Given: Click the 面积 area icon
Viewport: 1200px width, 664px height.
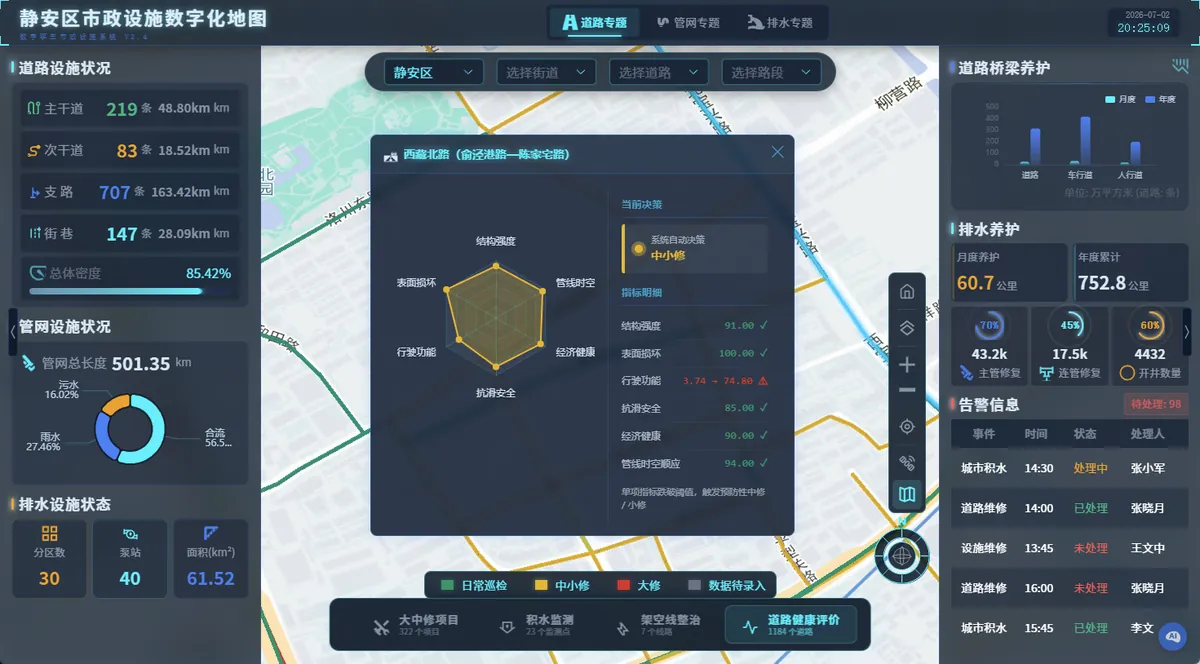Looking at the screenshot, I should pyautogui.click(x=210, y=534).
